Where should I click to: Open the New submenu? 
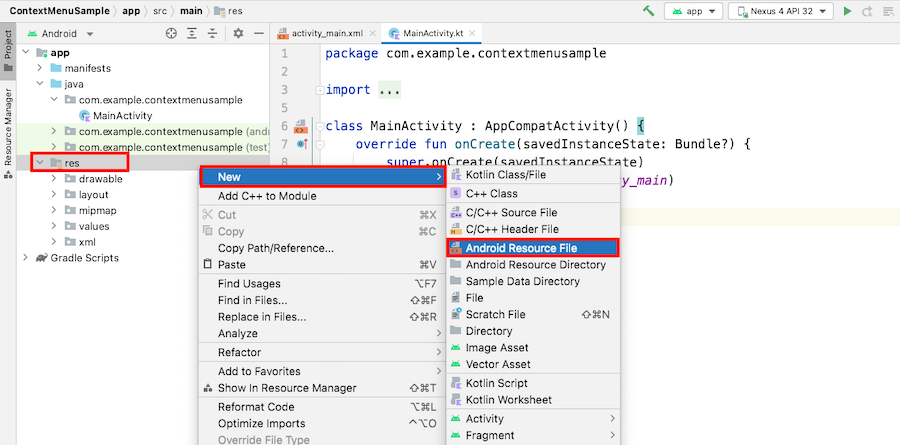tap(323, 177)
